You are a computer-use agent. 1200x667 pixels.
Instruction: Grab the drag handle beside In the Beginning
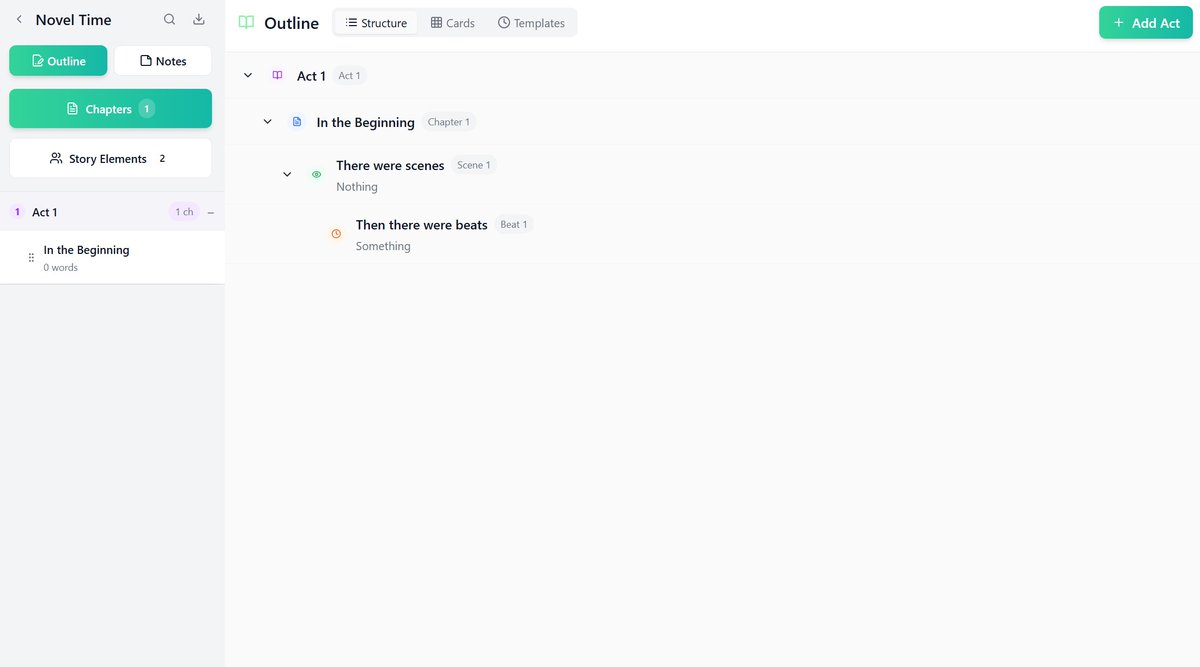(x=31, y=258)
